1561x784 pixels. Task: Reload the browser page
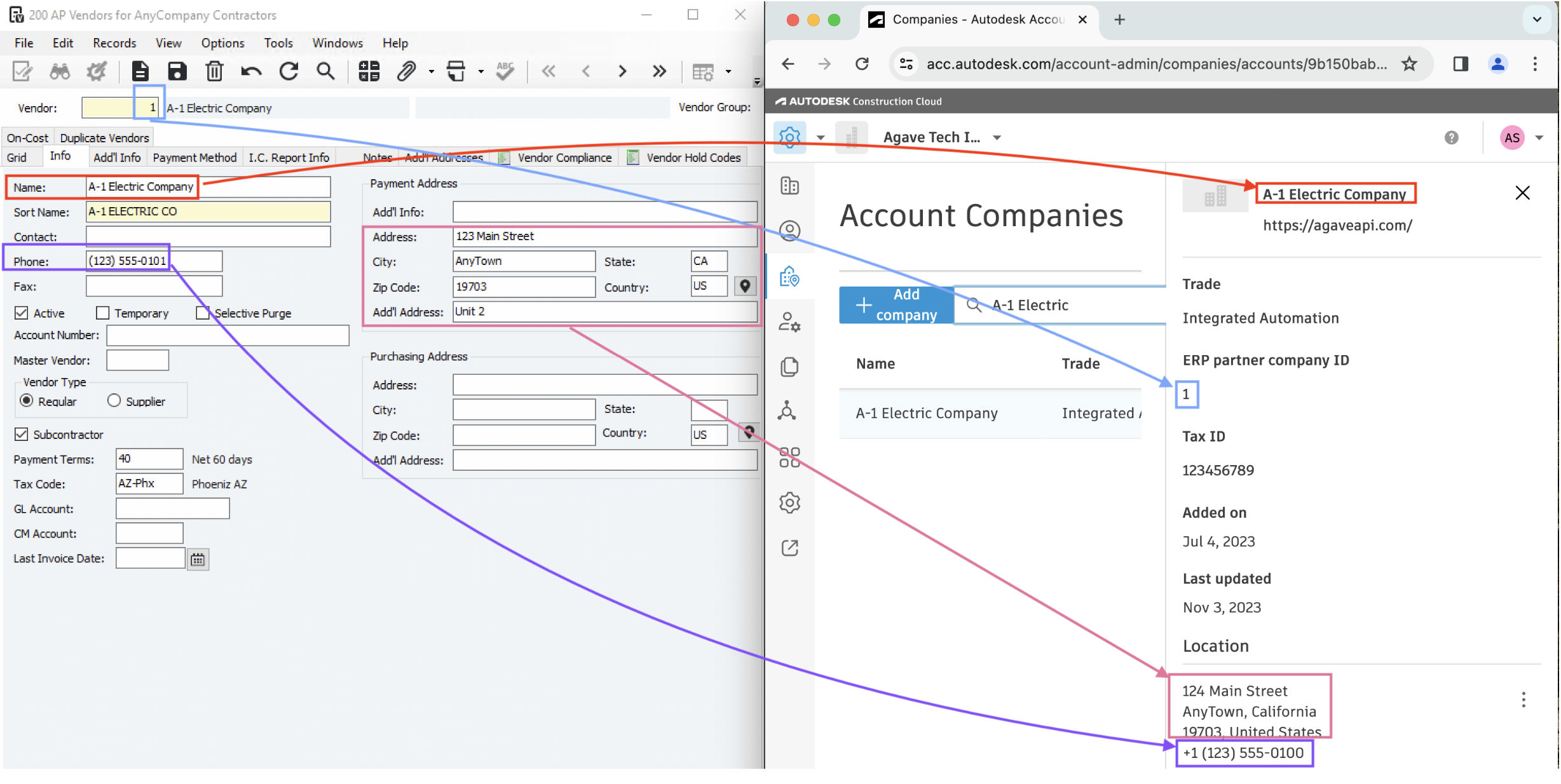(x=862, y=64)
